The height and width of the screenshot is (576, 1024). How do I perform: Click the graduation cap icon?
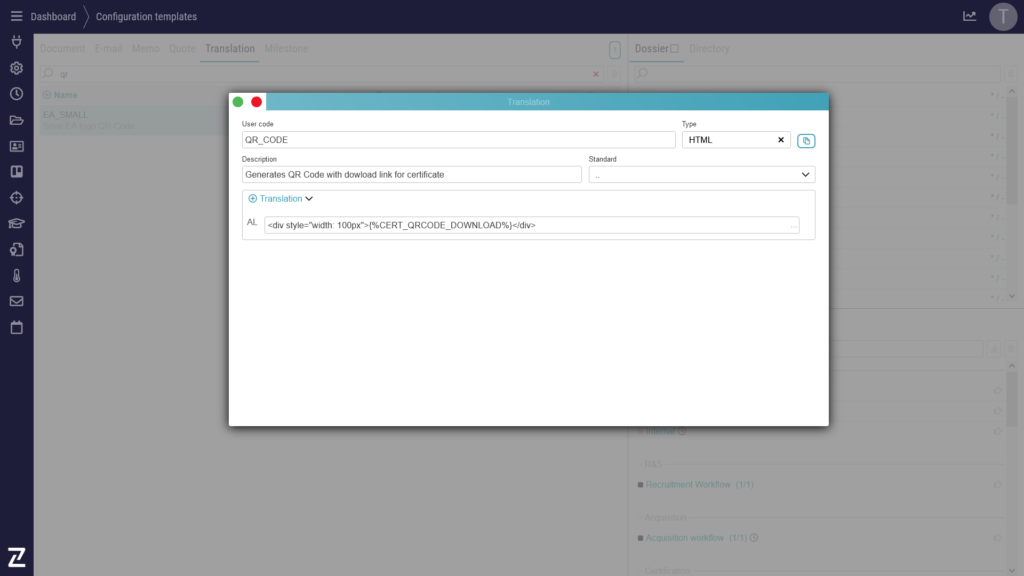[16, 223]
